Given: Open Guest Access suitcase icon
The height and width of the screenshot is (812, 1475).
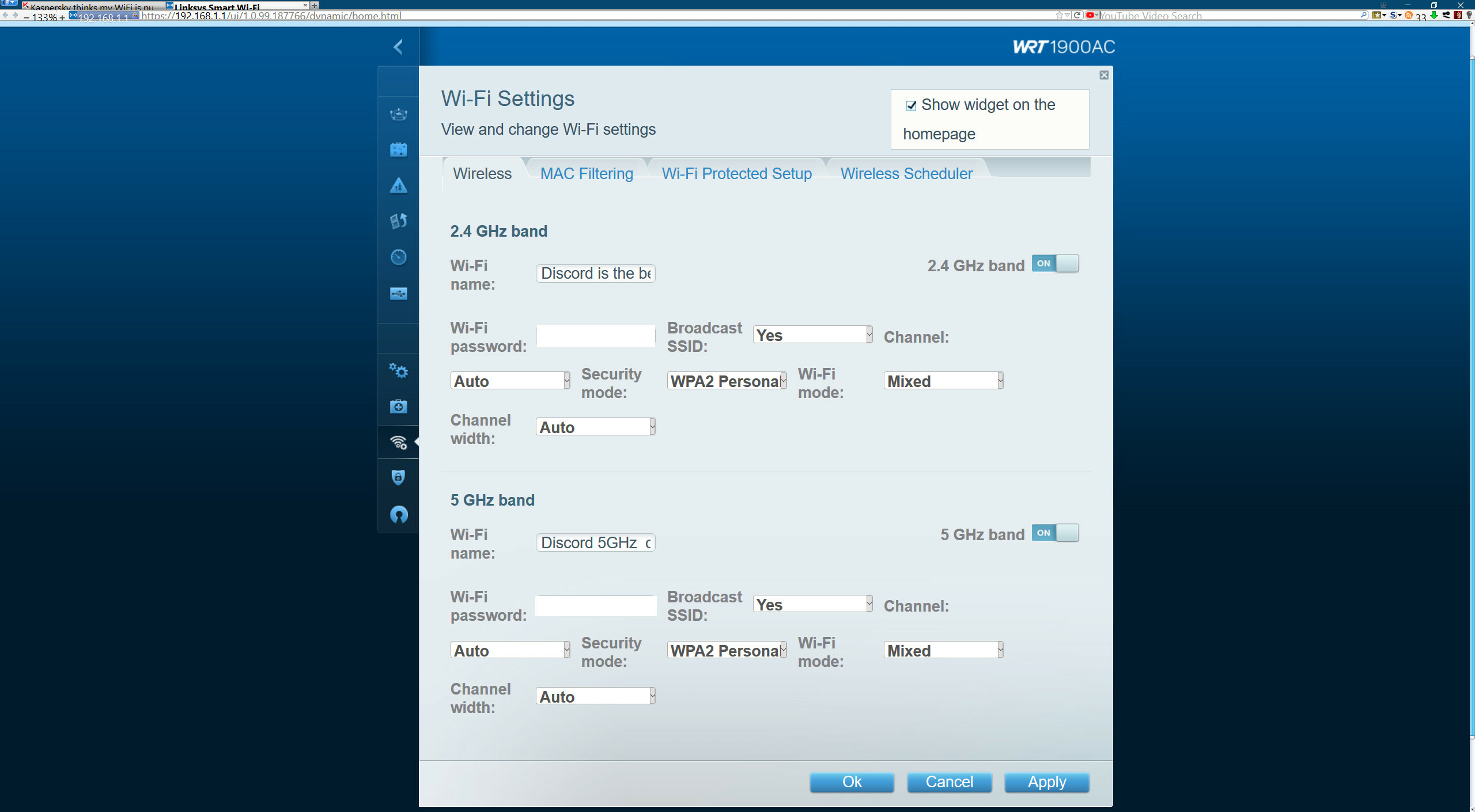Looking at the screenshot, I should pos(398,150).
